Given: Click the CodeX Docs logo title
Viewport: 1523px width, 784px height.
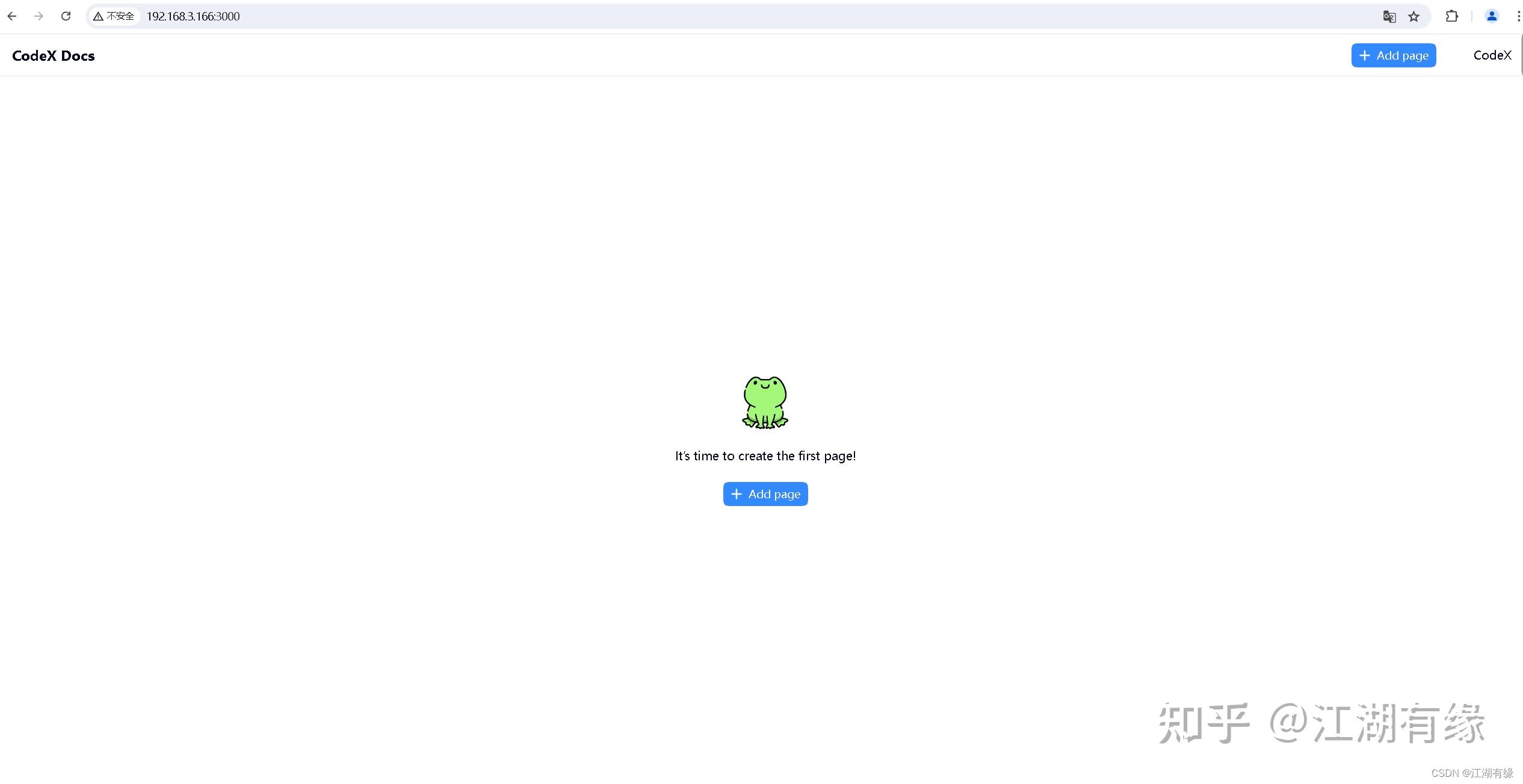Looking at the screenshot, I should coord(54,56).
